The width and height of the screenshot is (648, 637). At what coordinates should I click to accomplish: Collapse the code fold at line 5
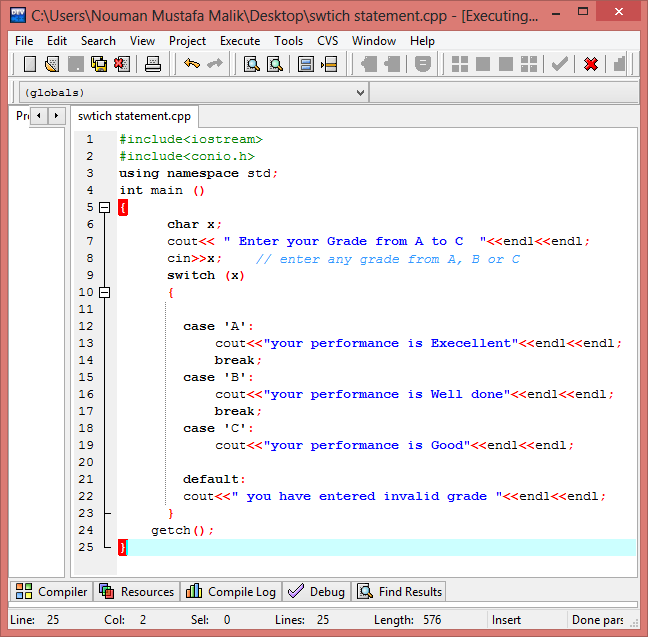[103, 207]
